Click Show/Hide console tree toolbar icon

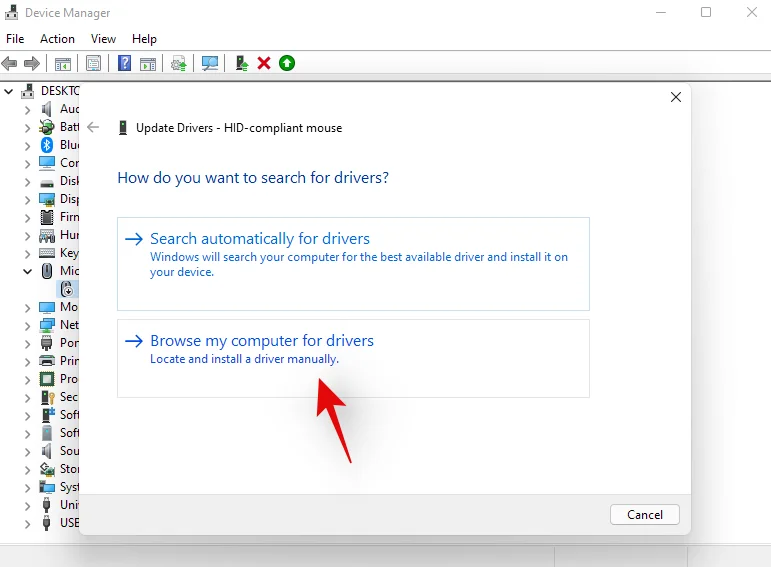click(x=63, y=63)
